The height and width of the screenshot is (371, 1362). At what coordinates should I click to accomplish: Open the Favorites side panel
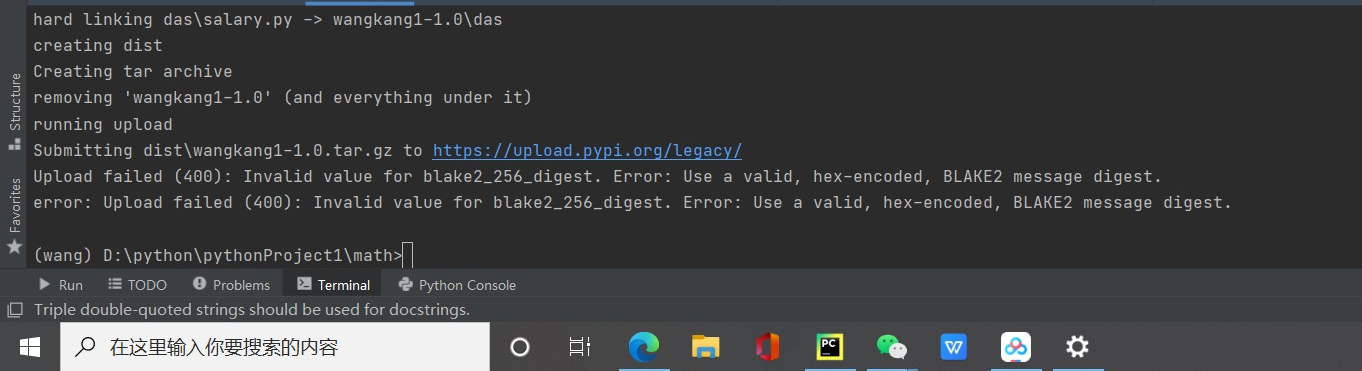click(x=14, y=215)
